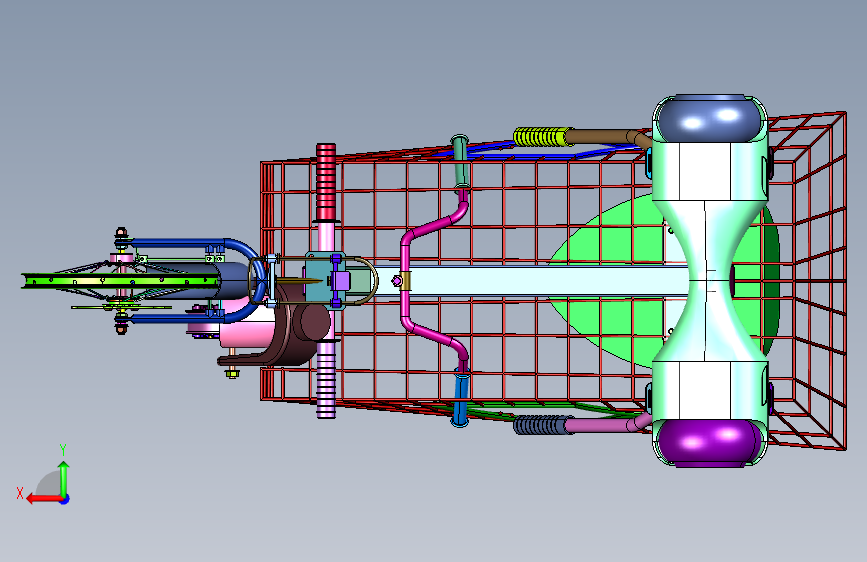
Task: Click the red X axis arrow of the triad
Action: [x=44, y=499]
